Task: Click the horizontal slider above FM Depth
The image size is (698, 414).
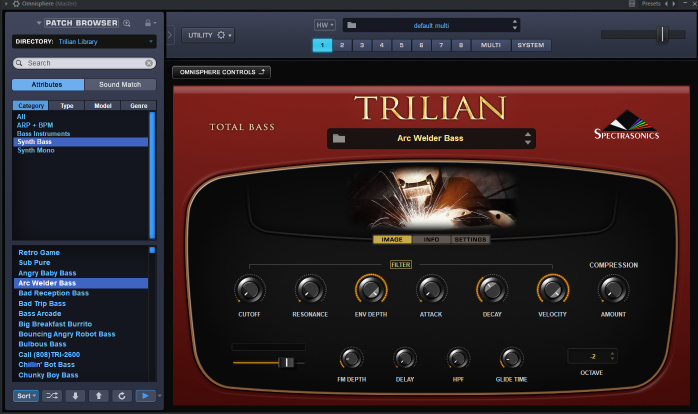Action: [x=287, y=362]
